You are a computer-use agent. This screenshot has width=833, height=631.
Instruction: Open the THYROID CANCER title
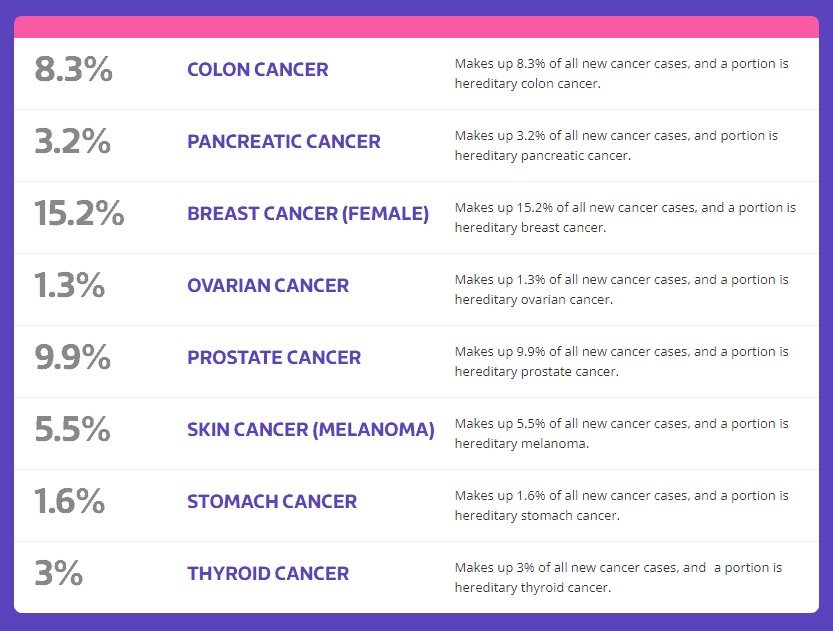[x=268, y=574]
